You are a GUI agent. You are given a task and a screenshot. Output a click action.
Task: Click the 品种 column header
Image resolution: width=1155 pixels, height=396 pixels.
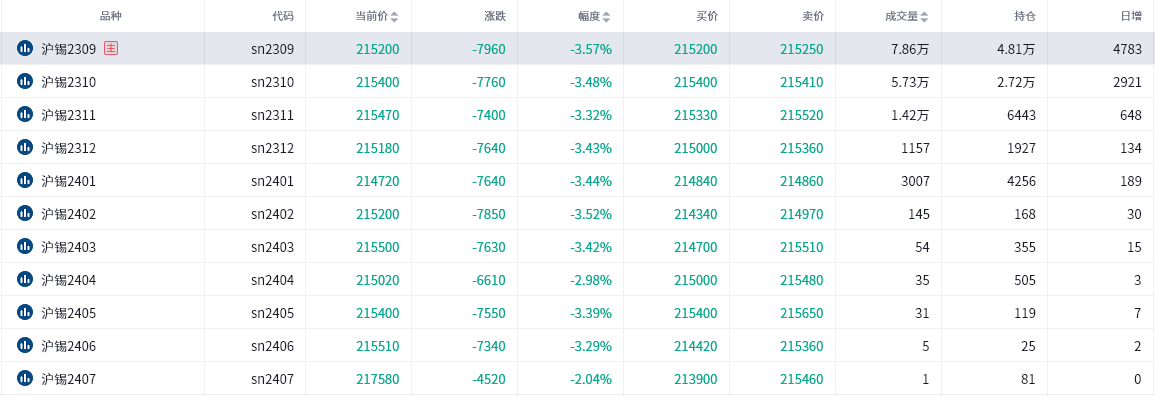110,16
